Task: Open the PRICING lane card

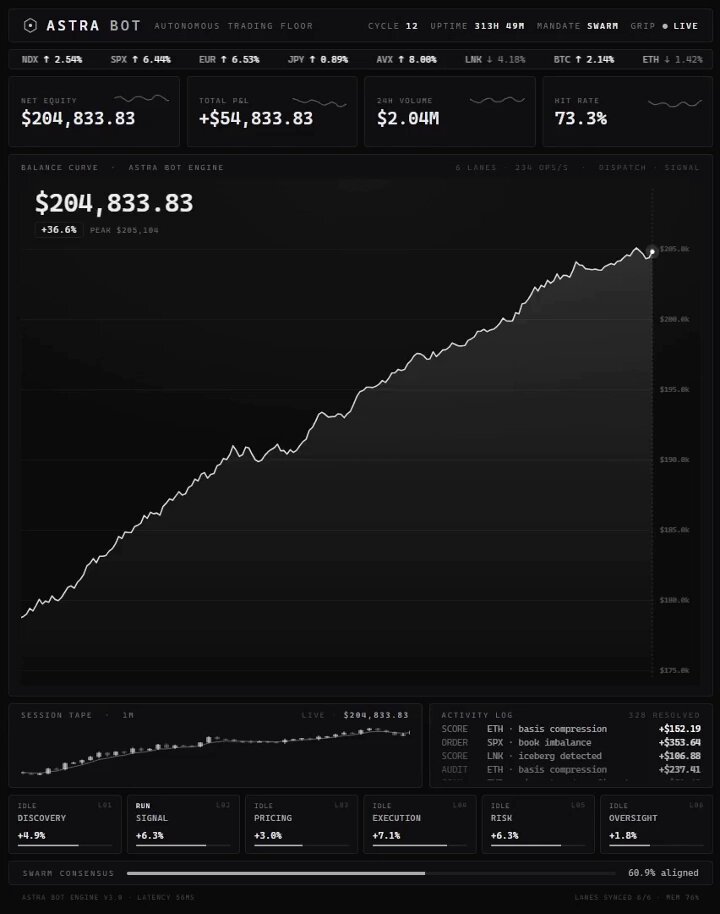Action: pos(301,824)
